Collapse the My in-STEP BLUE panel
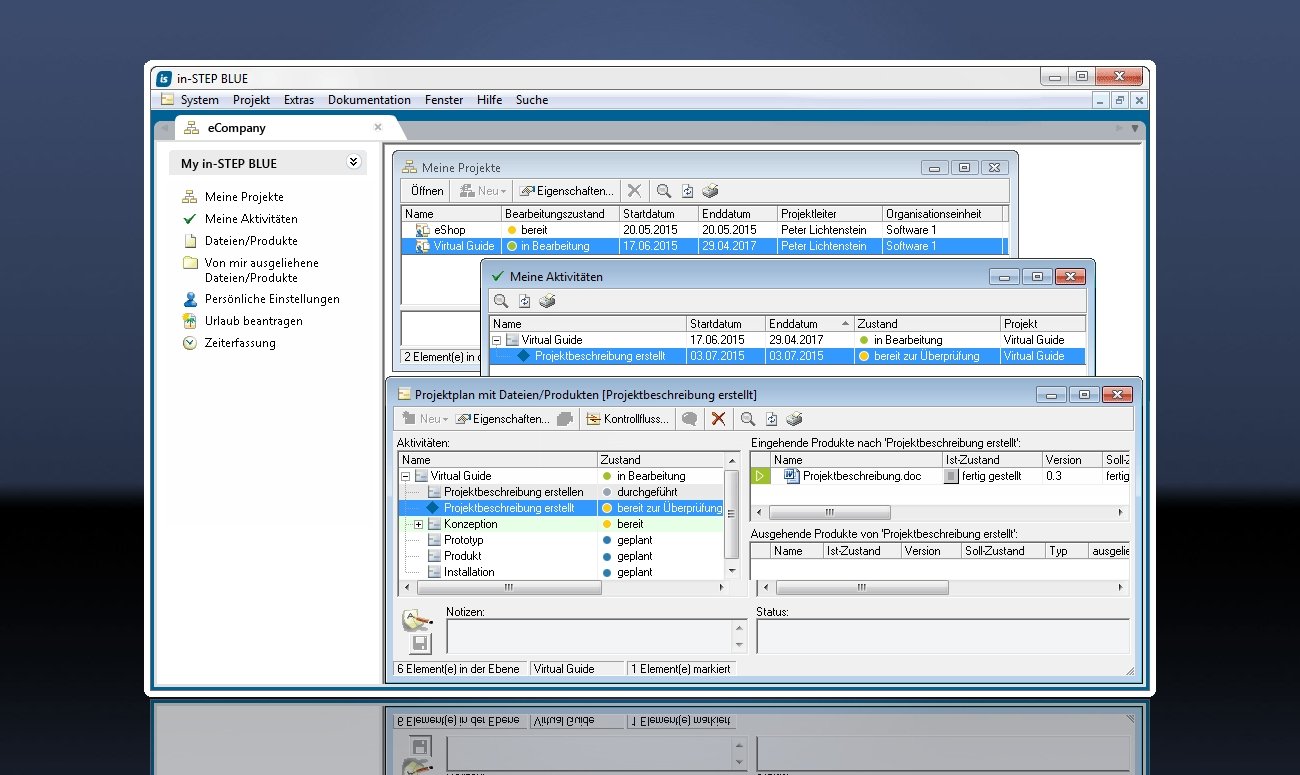 click(353, 162)
